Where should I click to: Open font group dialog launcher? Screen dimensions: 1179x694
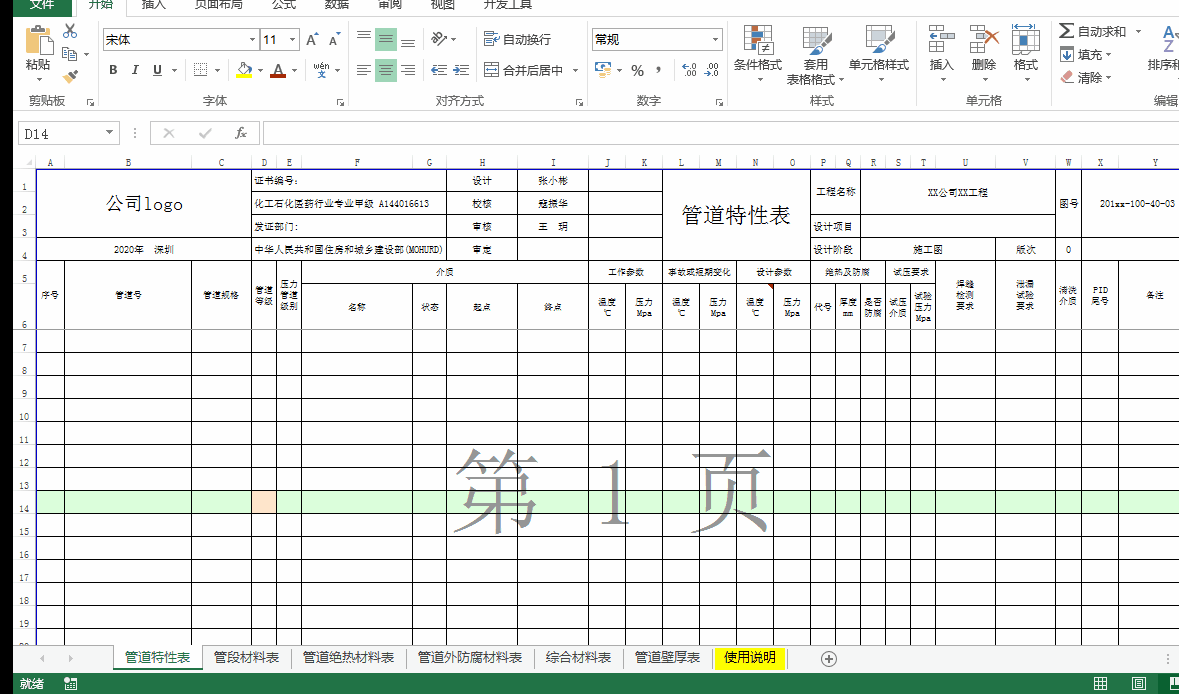pos(340,102)
